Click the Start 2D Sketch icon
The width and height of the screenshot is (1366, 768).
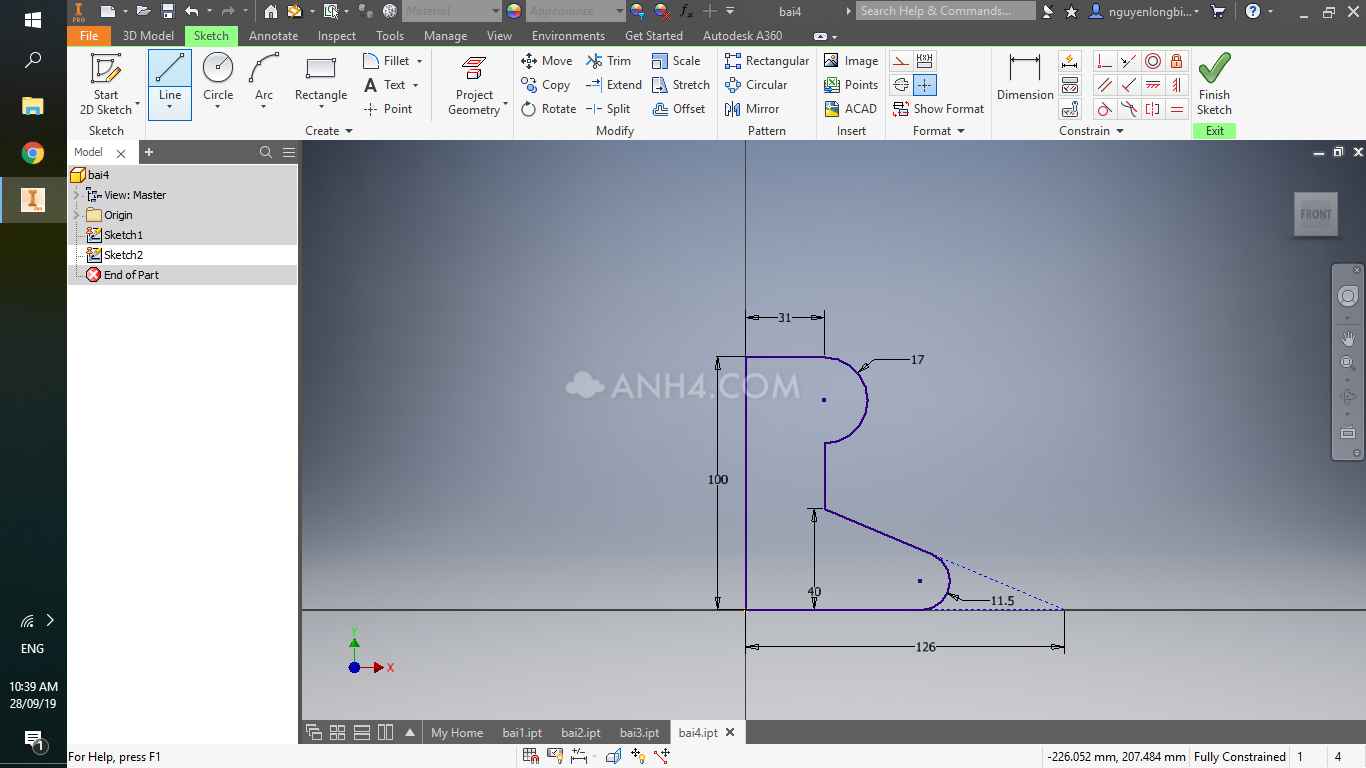click(106, 68)
